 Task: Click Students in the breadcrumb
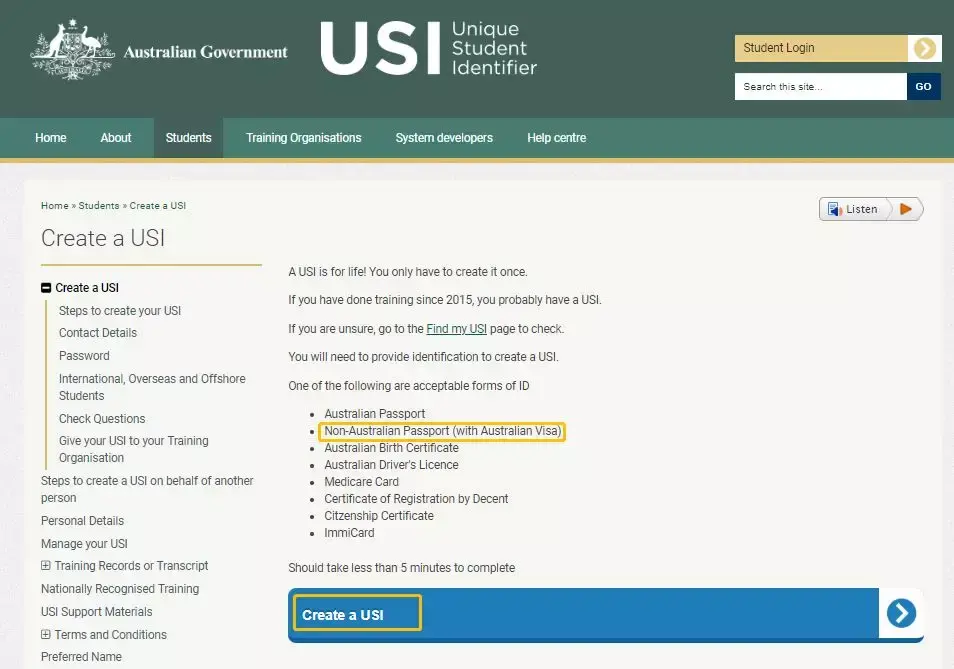click(99, 206)
